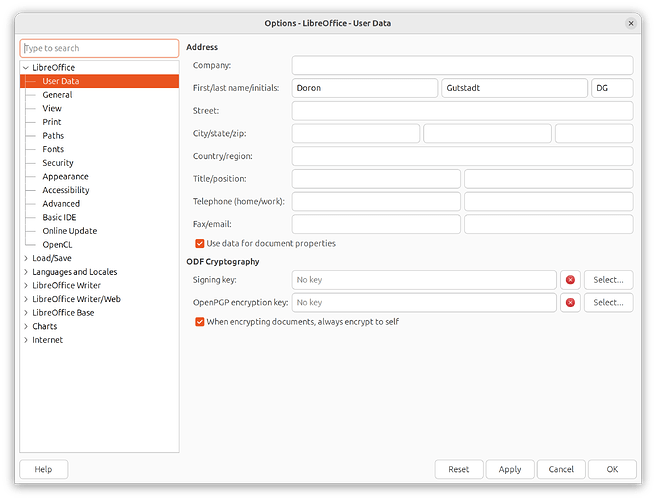Click the City input field

pos(356,133)
